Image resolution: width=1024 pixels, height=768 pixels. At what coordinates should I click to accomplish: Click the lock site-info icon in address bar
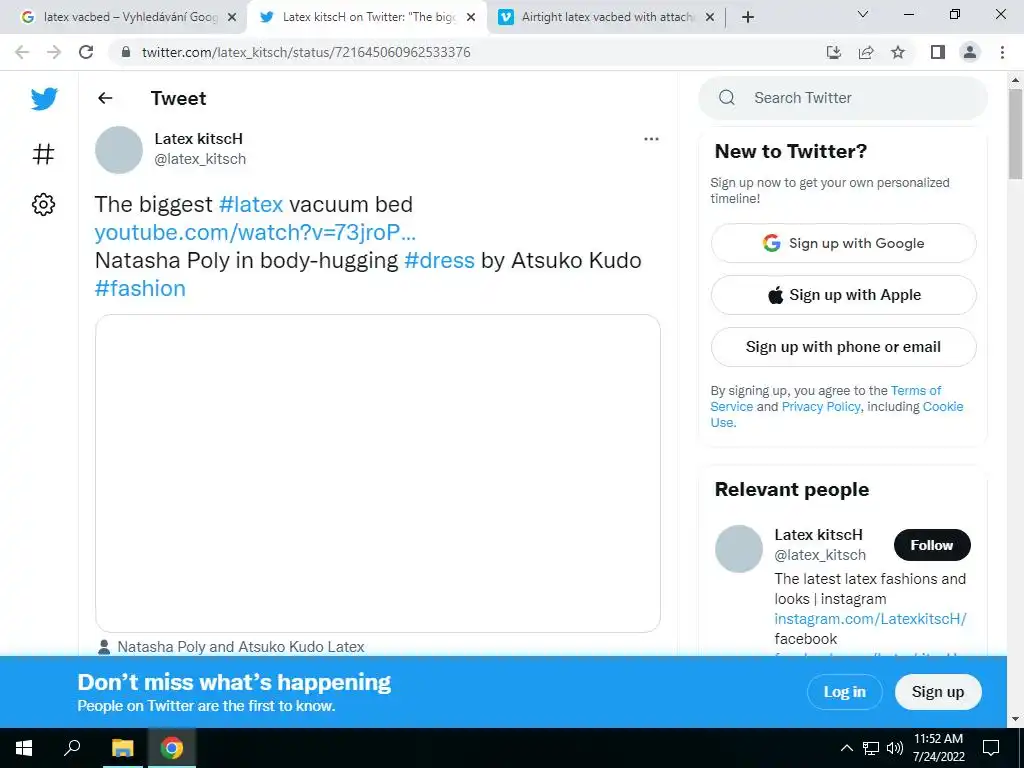(x=126, y=52)
